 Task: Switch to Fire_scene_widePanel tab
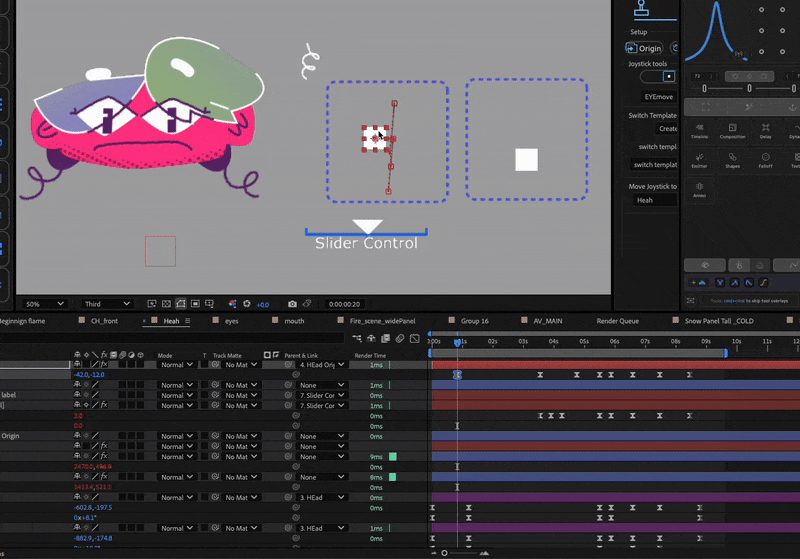[x=382, y=321]
